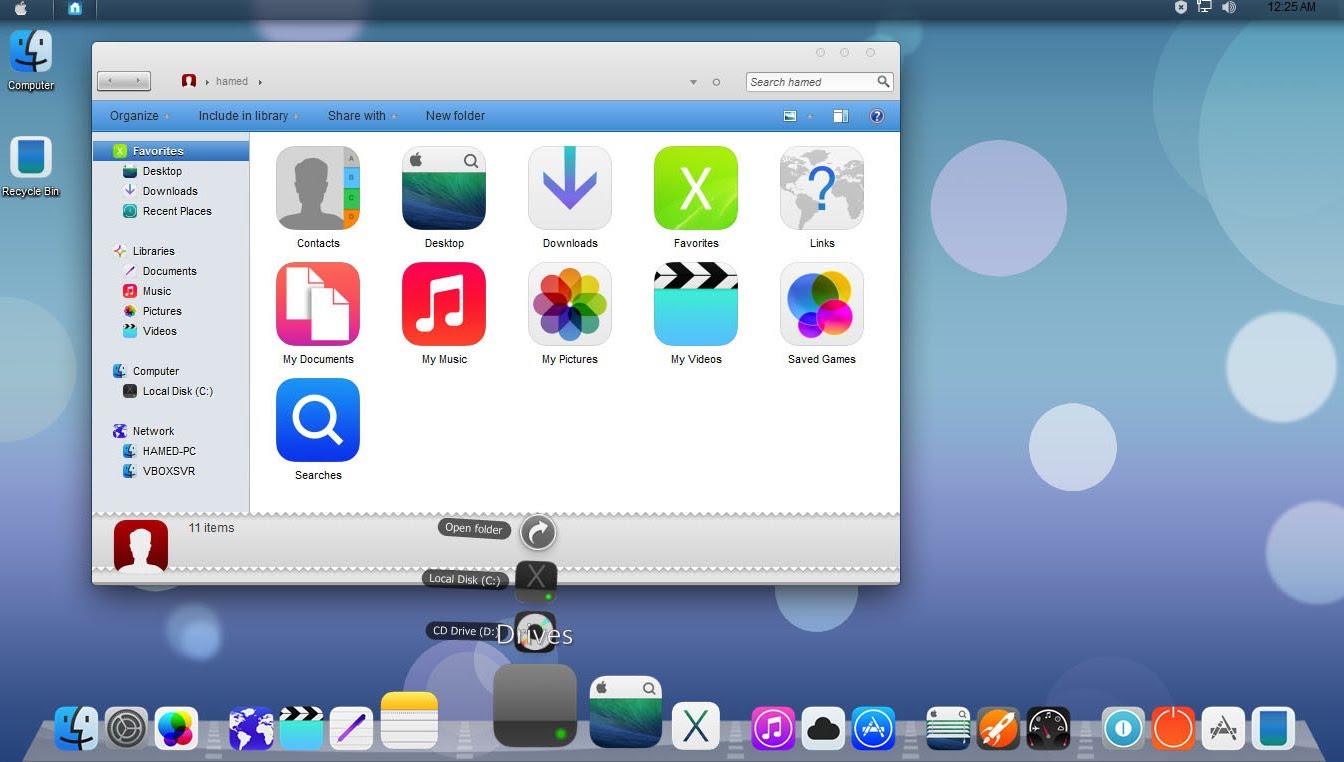Image resolution: width=1344 pixels, height=762 pixels.
Task: Select the My Music folder icon
Action: click(x=443, y=304)
